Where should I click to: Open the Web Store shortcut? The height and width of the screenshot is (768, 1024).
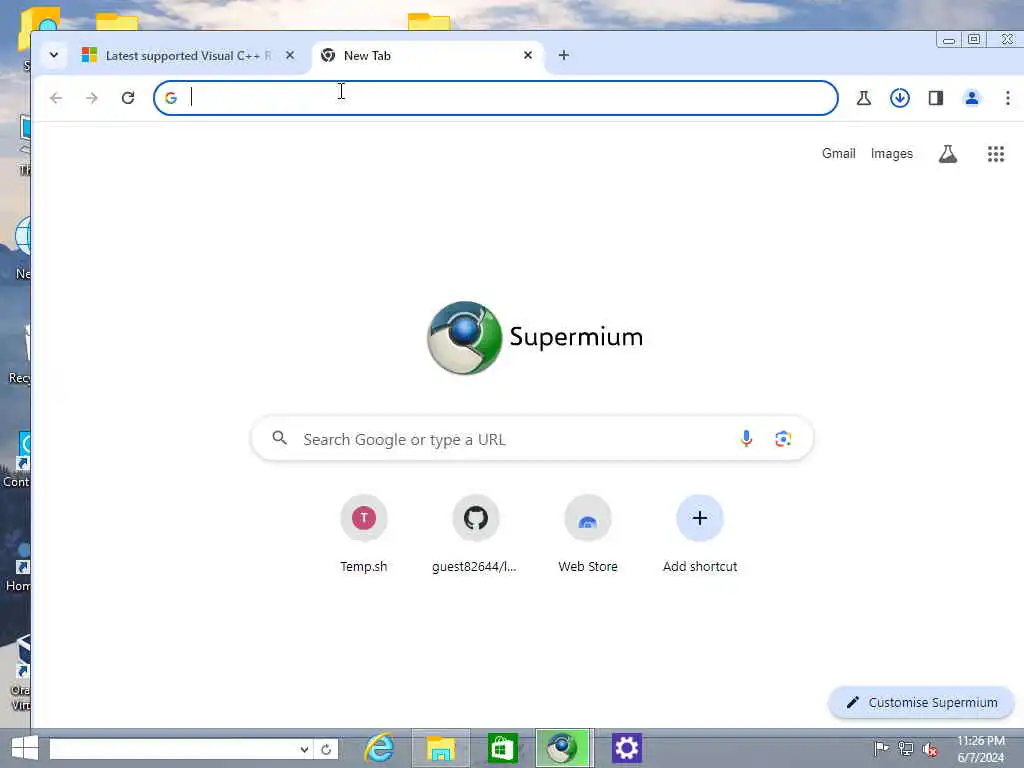pos(588,534)
